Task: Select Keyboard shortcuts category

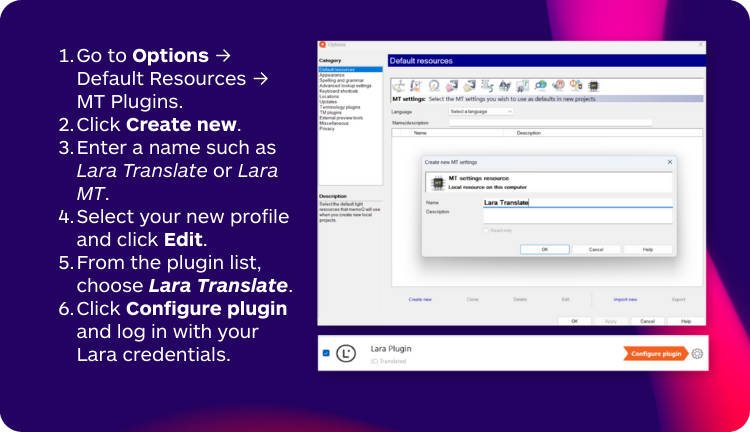Action: click(339, 91)
